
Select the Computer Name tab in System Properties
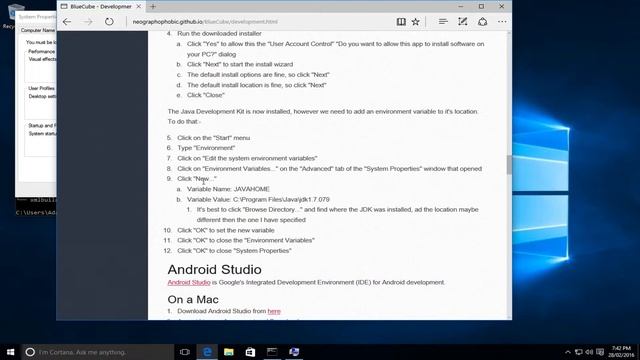[x=38, y=30]
